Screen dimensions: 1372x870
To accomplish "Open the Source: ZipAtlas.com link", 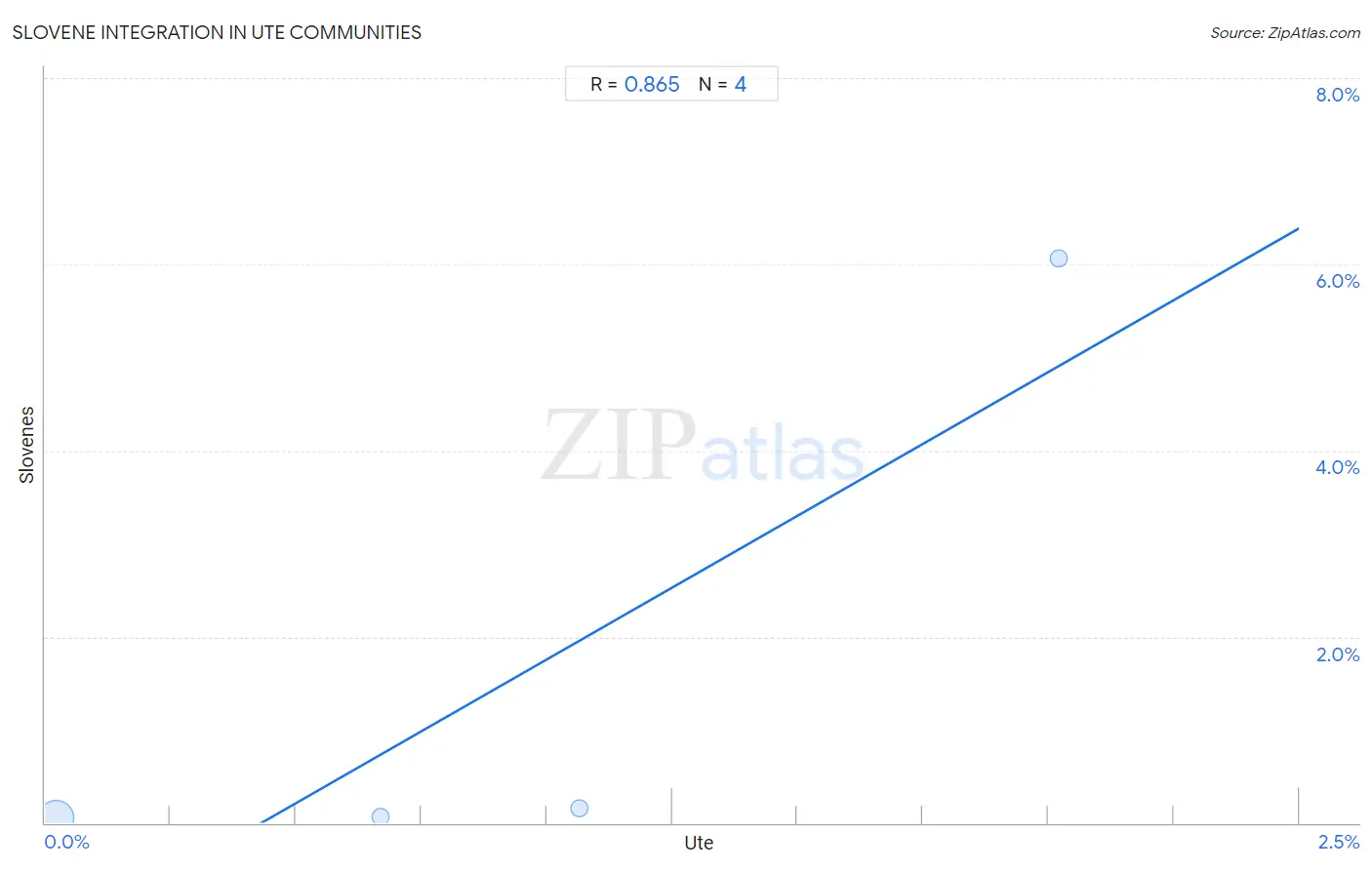I will pyautogui.click(x=1285, y=32).
